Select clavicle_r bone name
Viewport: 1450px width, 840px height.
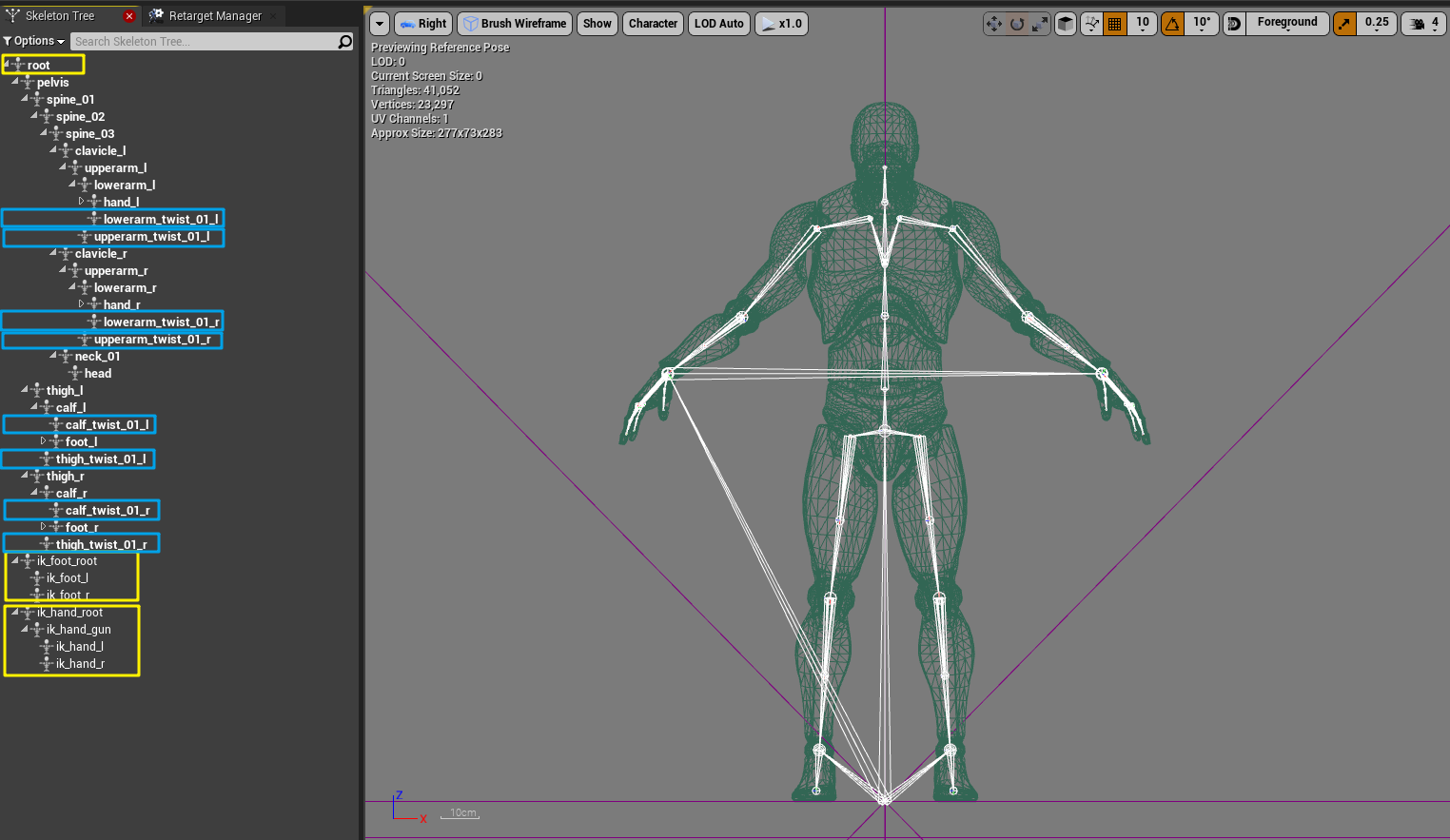(100, 253)
